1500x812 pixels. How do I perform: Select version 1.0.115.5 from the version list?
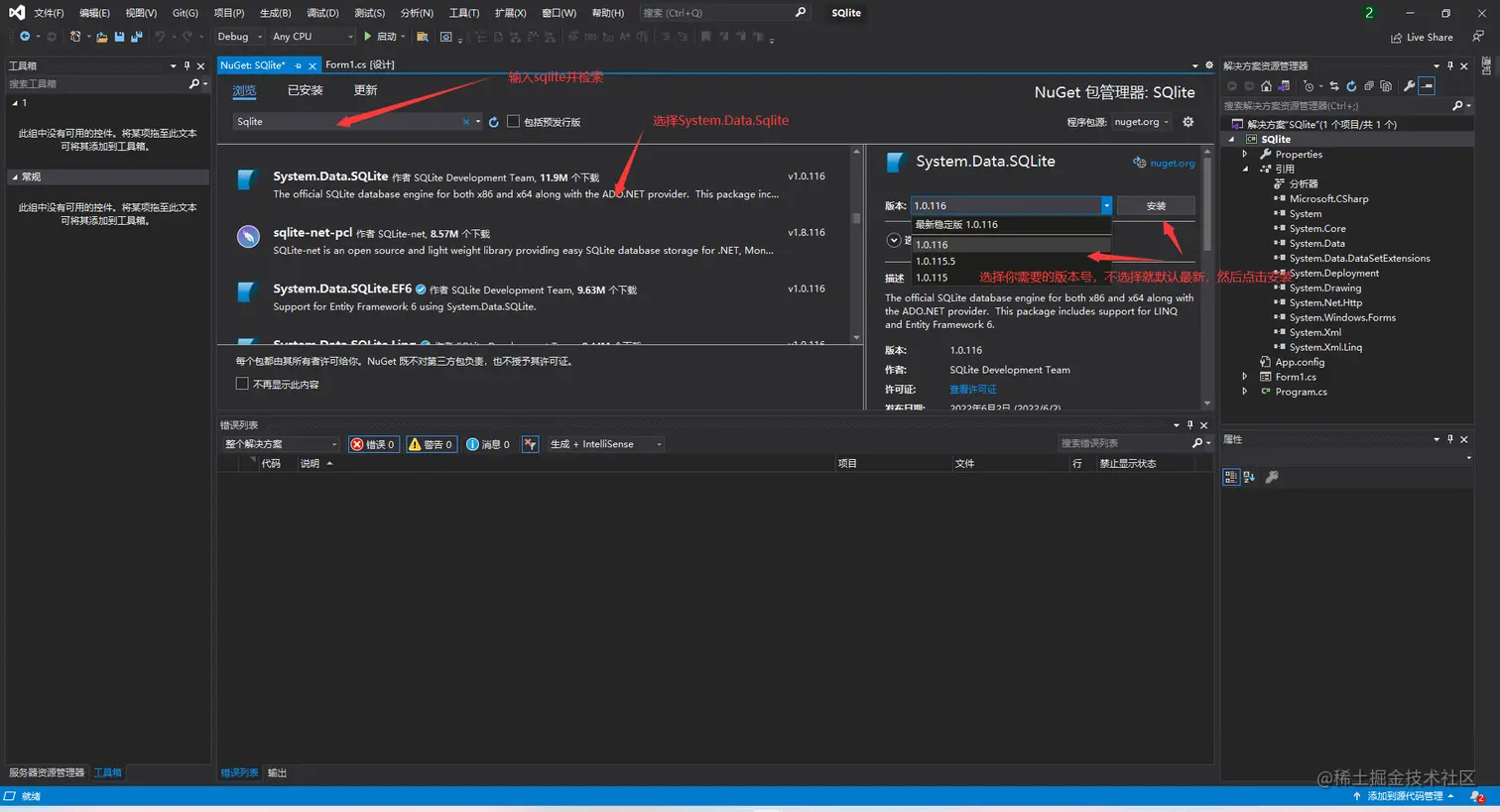coord(1010,262)
